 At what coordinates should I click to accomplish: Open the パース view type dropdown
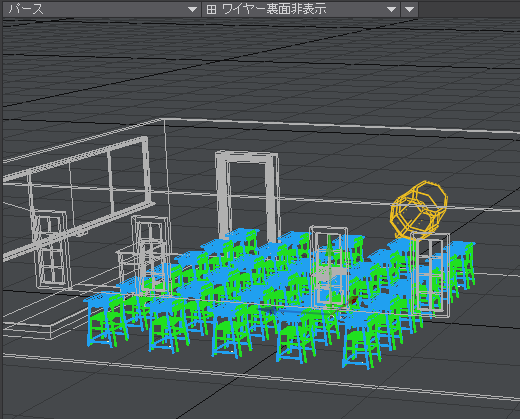coord(101,9)
